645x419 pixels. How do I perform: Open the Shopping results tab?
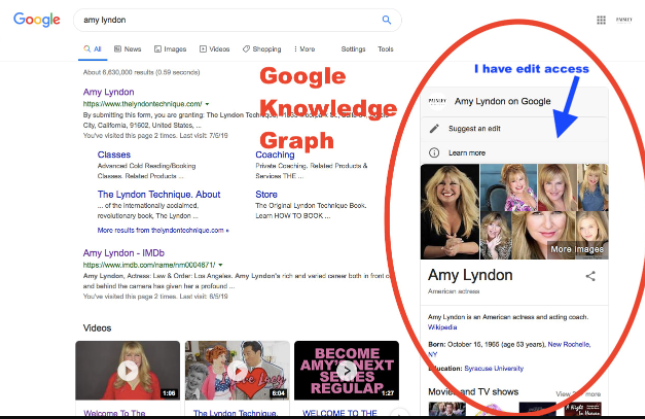[262, 49]
